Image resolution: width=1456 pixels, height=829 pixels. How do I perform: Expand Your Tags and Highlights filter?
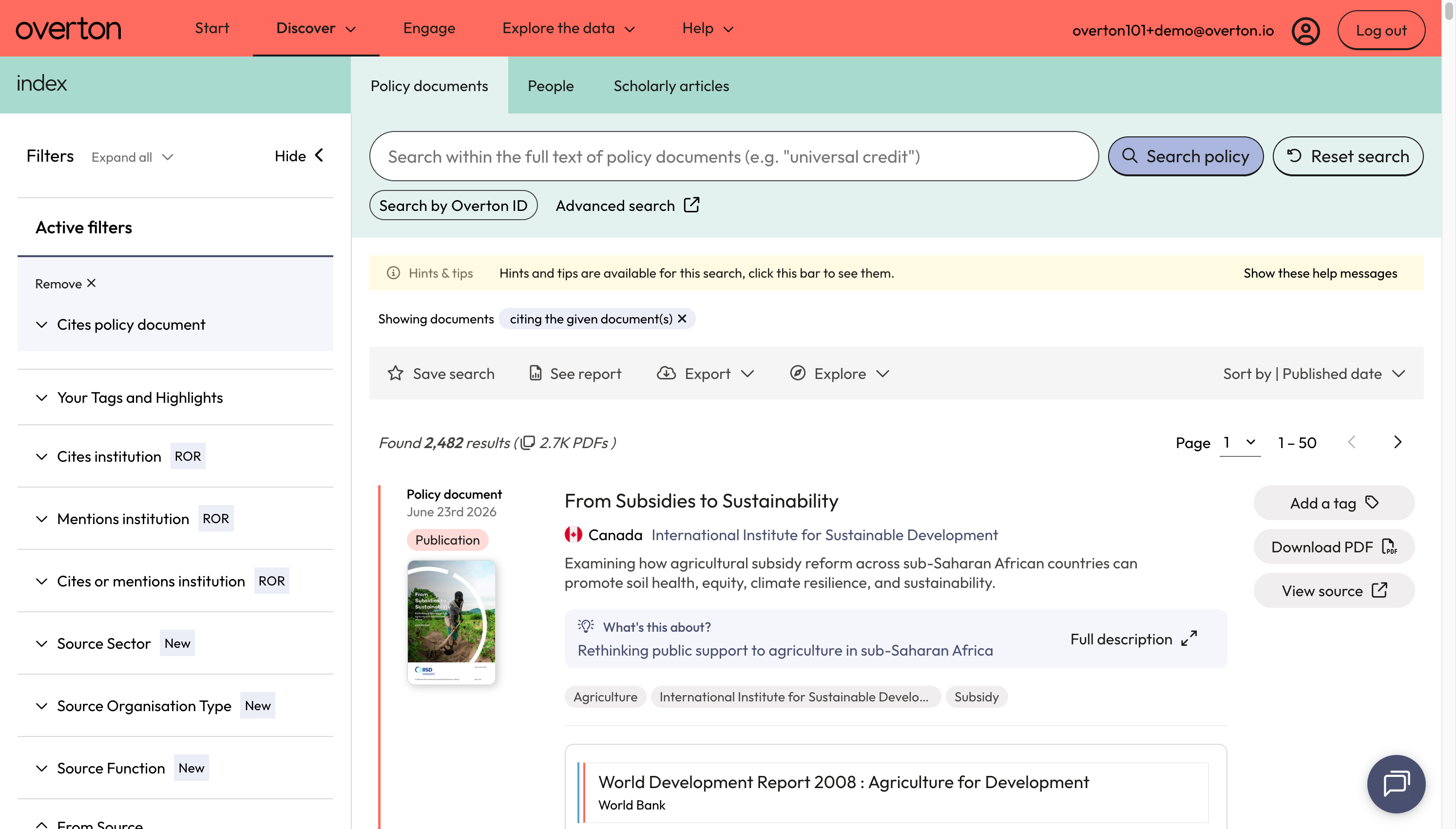coord(129,397)
